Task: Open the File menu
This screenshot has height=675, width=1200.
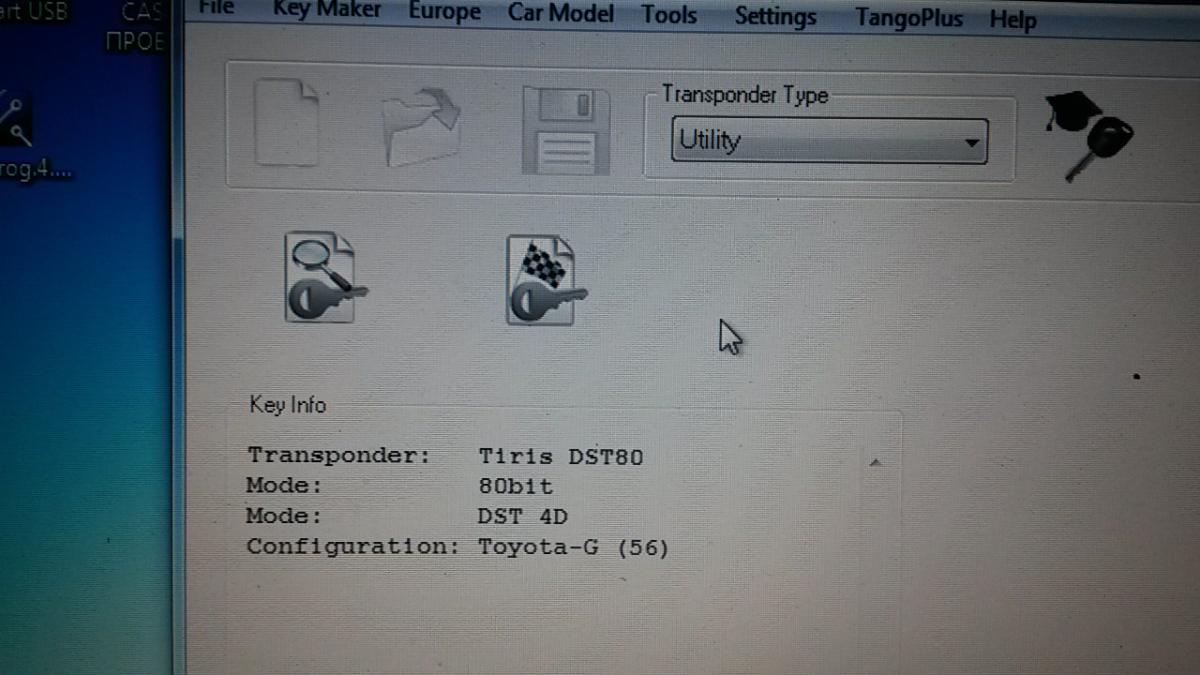Action: click(x=216, y=7)
